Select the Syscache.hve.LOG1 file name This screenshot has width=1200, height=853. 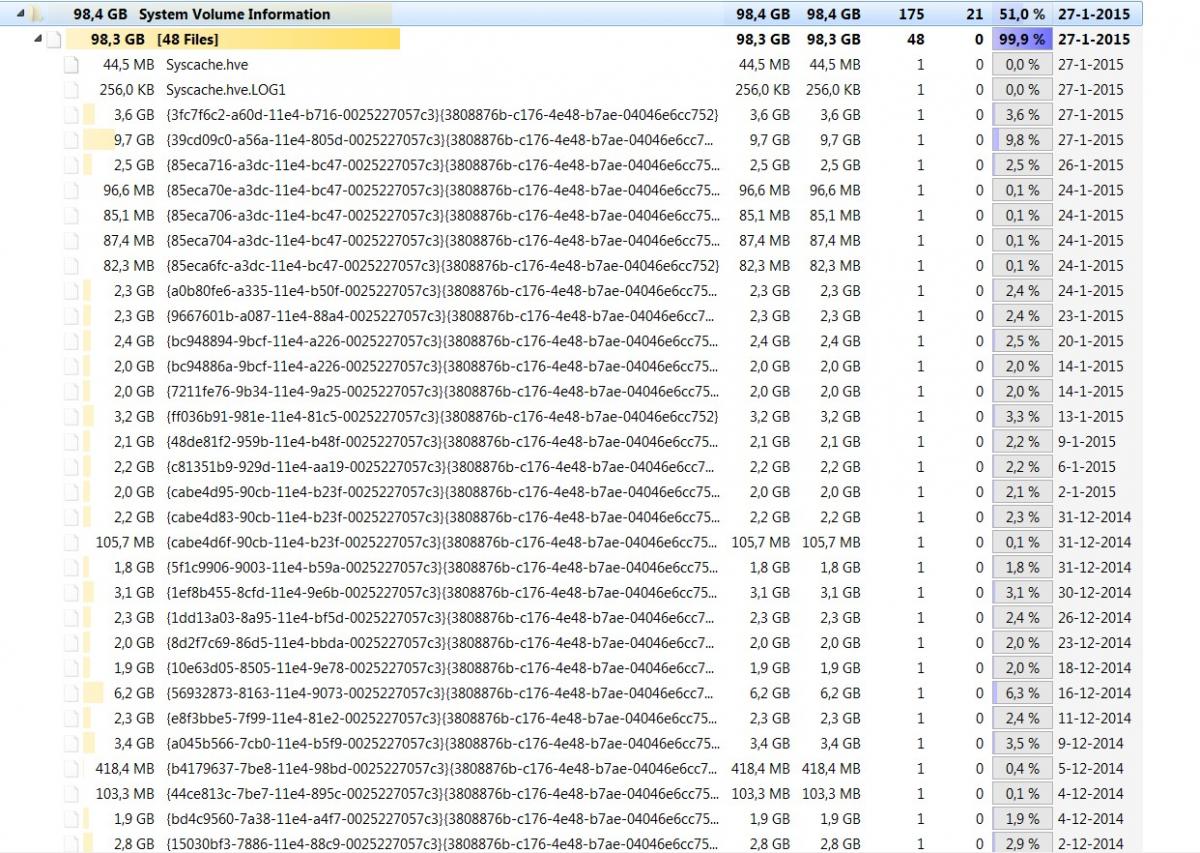226,89
